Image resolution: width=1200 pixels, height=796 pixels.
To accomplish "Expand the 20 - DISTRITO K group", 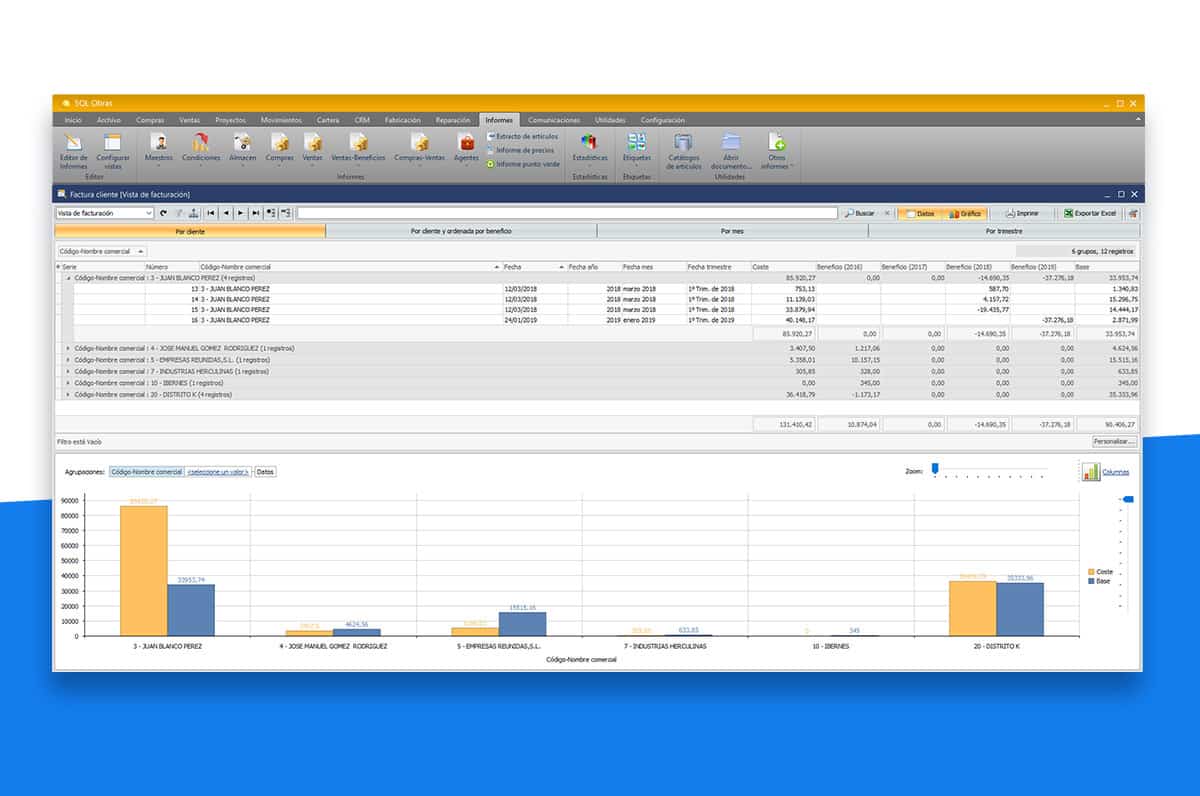I will coord(69,394).
